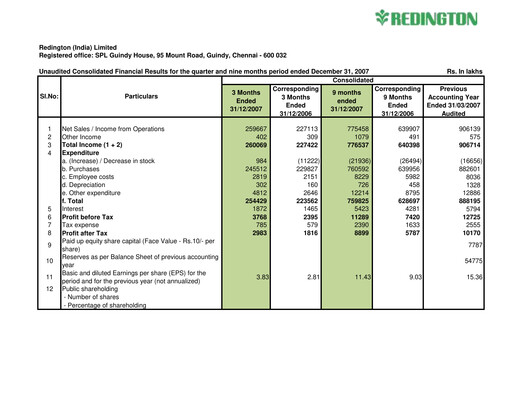Screen dimensions: 512x396
Task: Click Employee costs value 2819
Action: pos(260,177)
